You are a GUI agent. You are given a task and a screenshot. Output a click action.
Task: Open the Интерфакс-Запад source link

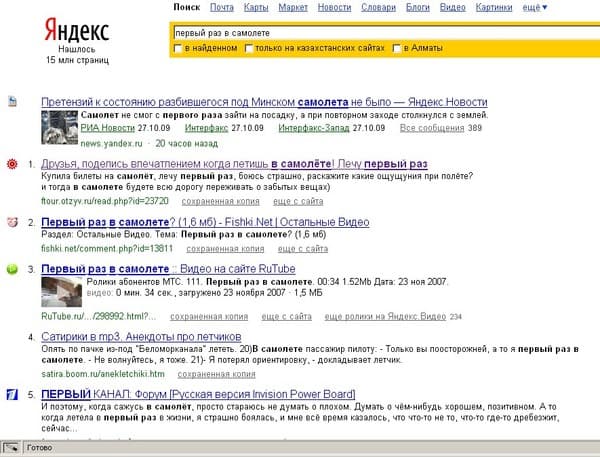pos(314,128)
